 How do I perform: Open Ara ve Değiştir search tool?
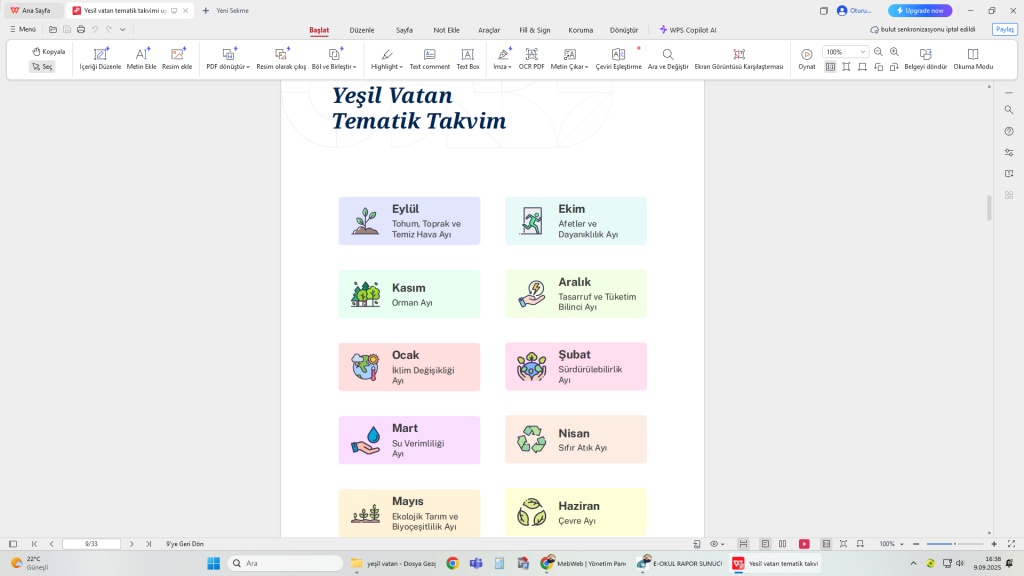click(667, 54)
